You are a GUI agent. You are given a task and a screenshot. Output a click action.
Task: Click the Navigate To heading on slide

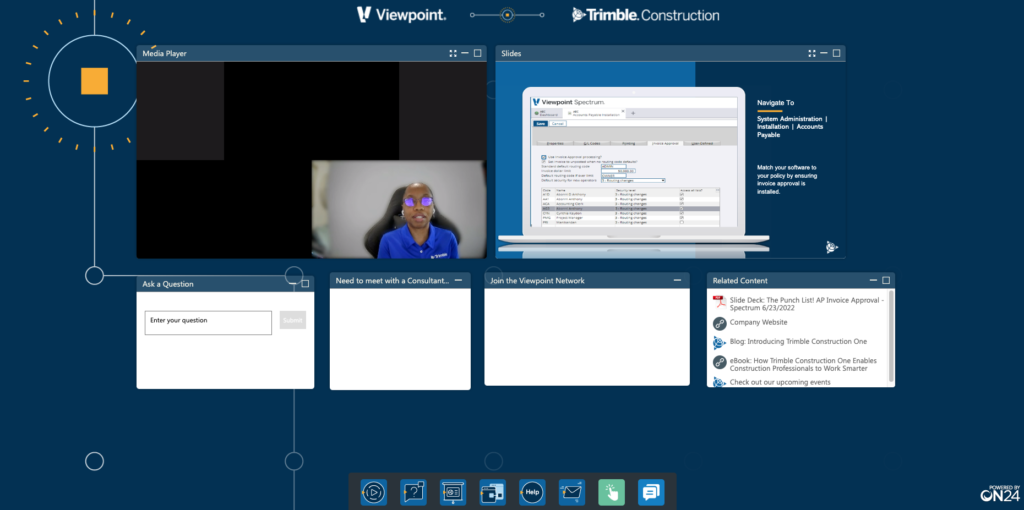pyautogui.click(x=775, y=103)
